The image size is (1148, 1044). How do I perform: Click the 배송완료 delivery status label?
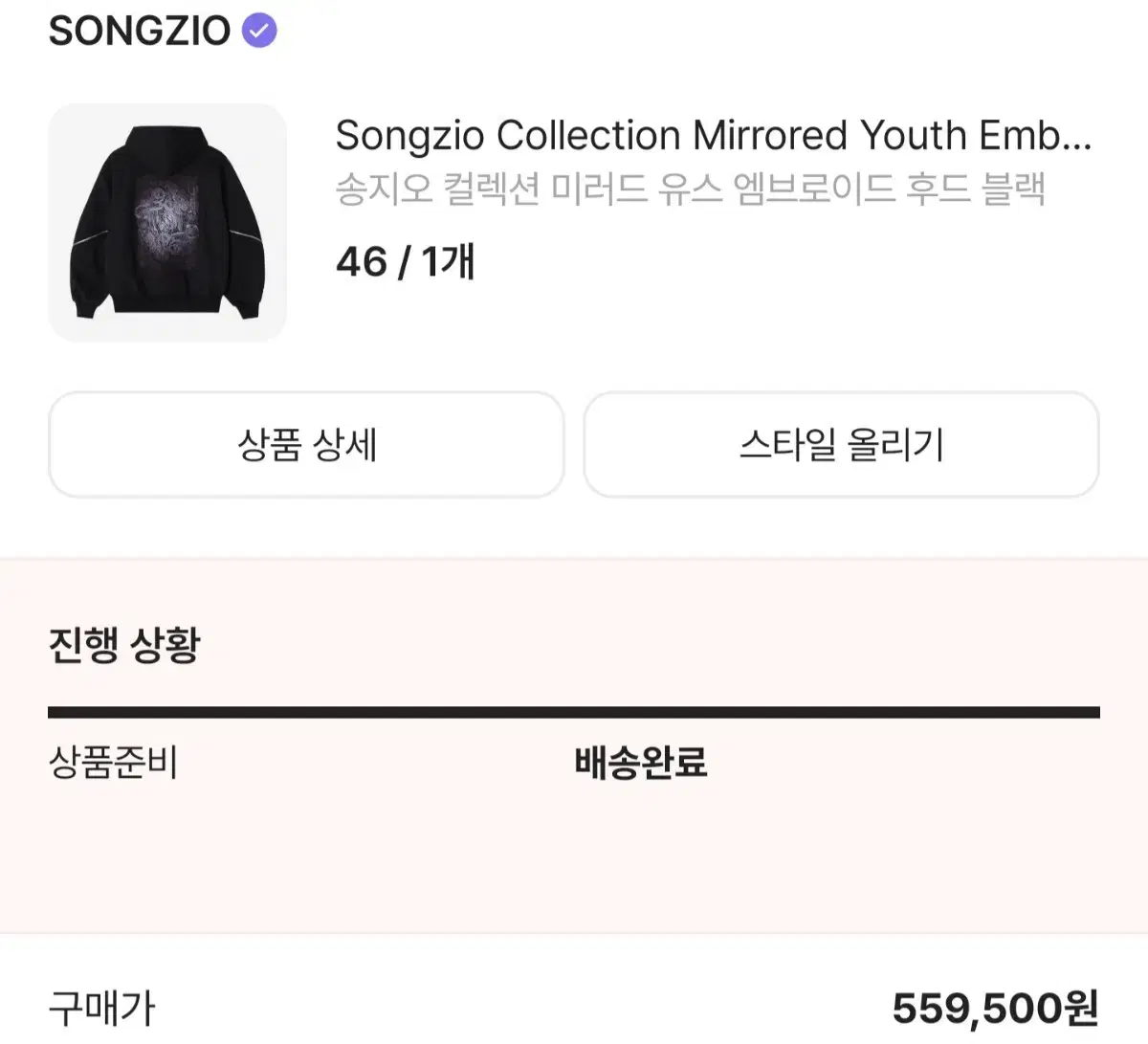(641, 763)
